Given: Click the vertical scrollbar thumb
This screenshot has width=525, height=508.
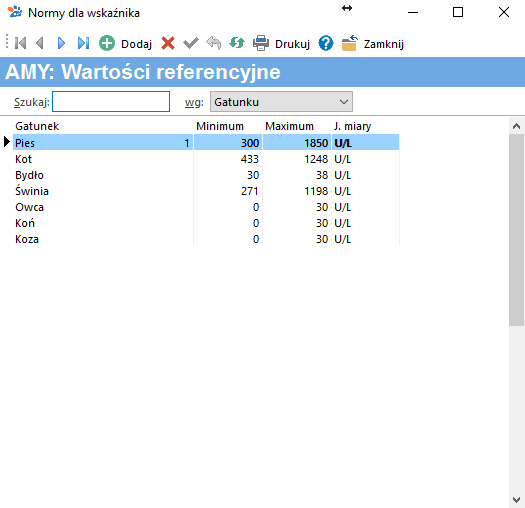Looking at the screenshot, I should point(517,230).
